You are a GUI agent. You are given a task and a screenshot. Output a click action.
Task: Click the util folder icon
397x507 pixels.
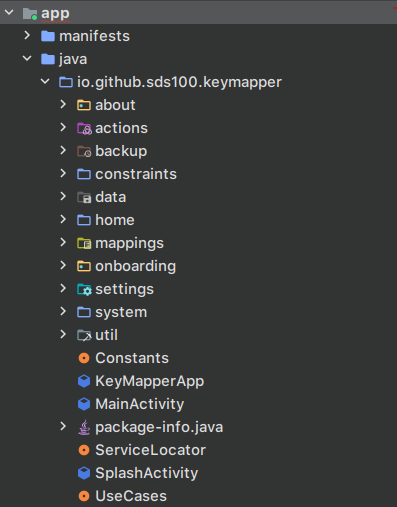[x=84, y=335]
